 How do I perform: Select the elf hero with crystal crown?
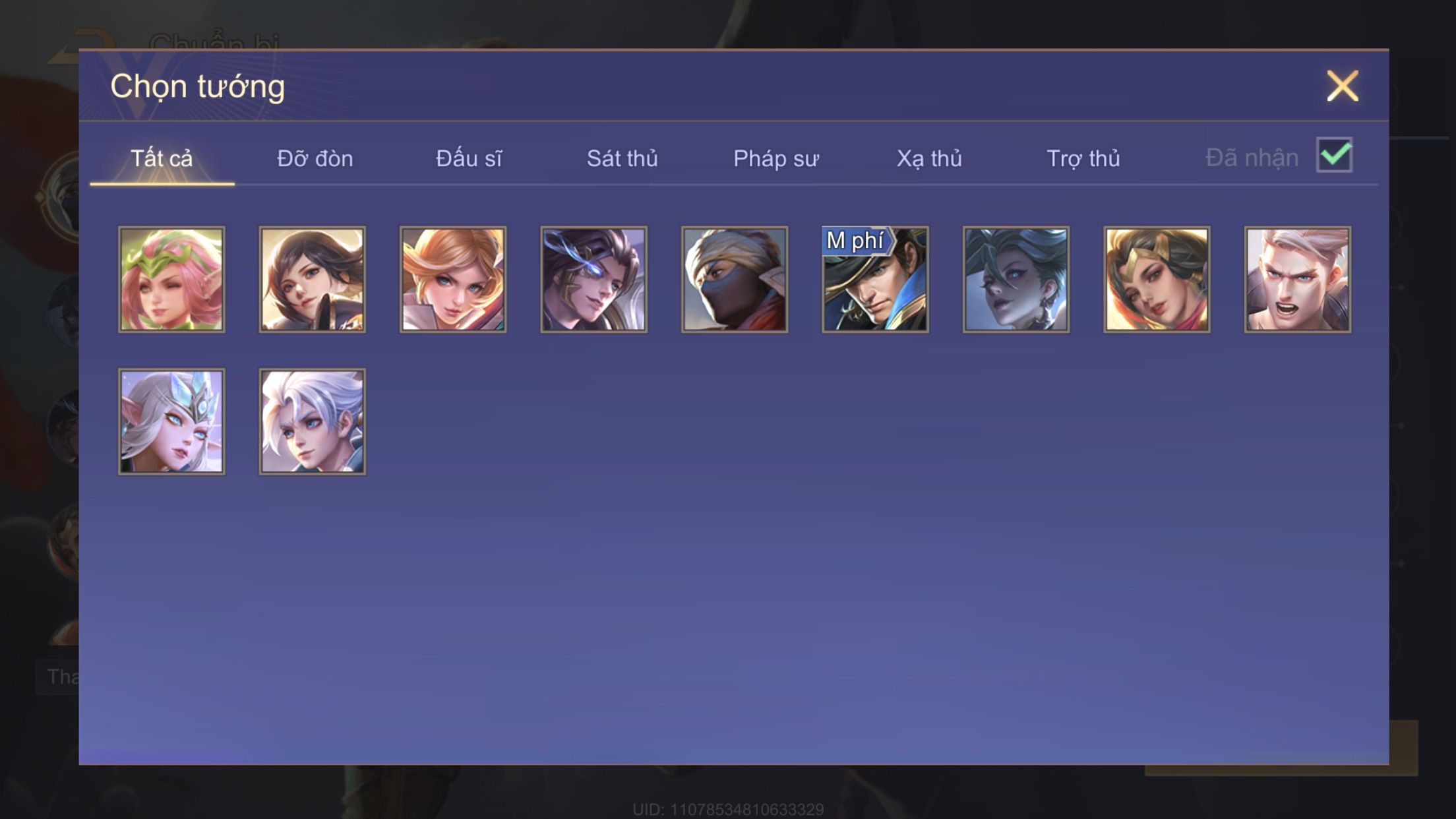point(171,421)
